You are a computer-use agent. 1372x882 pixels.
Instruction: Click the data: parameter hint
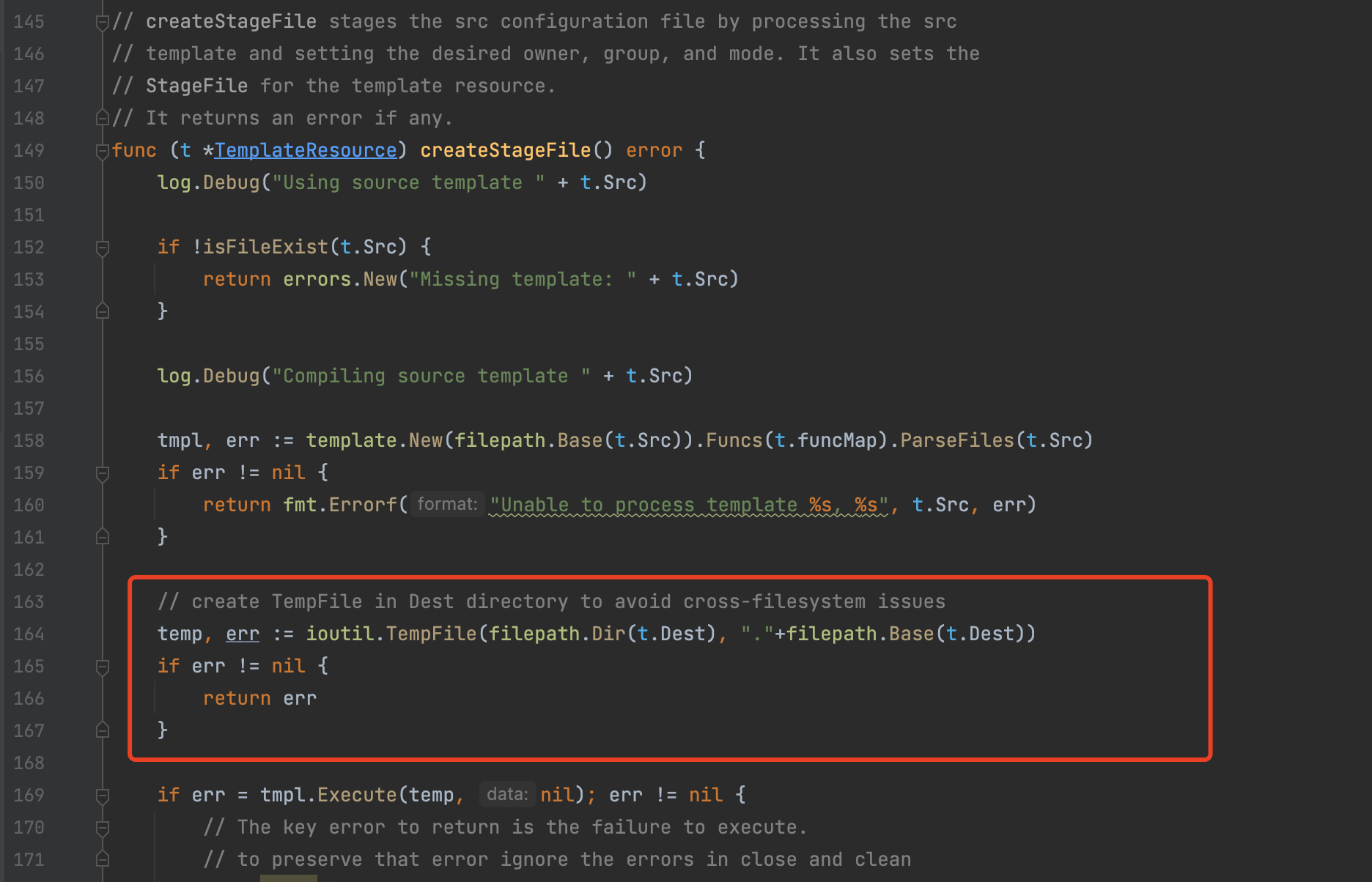tap(507, 794)
